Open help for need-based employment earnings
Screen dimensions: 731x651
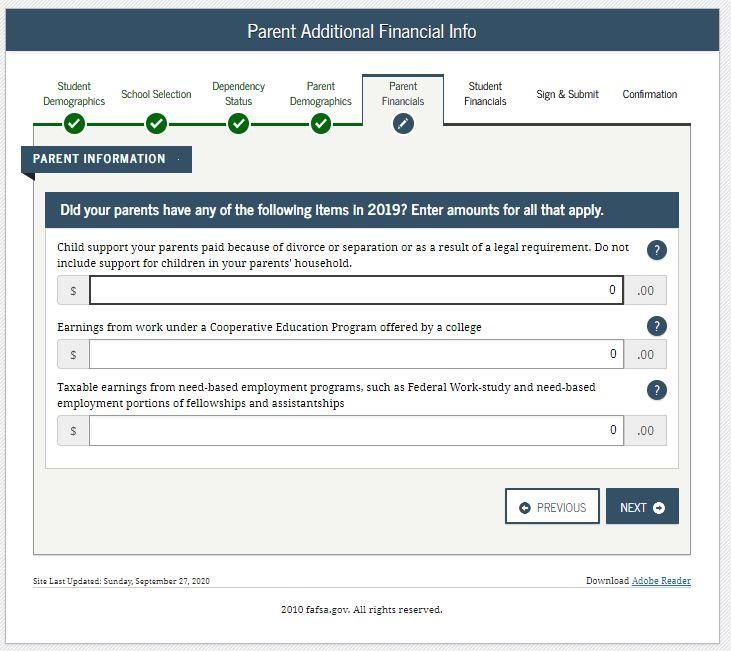coord(656,390)
